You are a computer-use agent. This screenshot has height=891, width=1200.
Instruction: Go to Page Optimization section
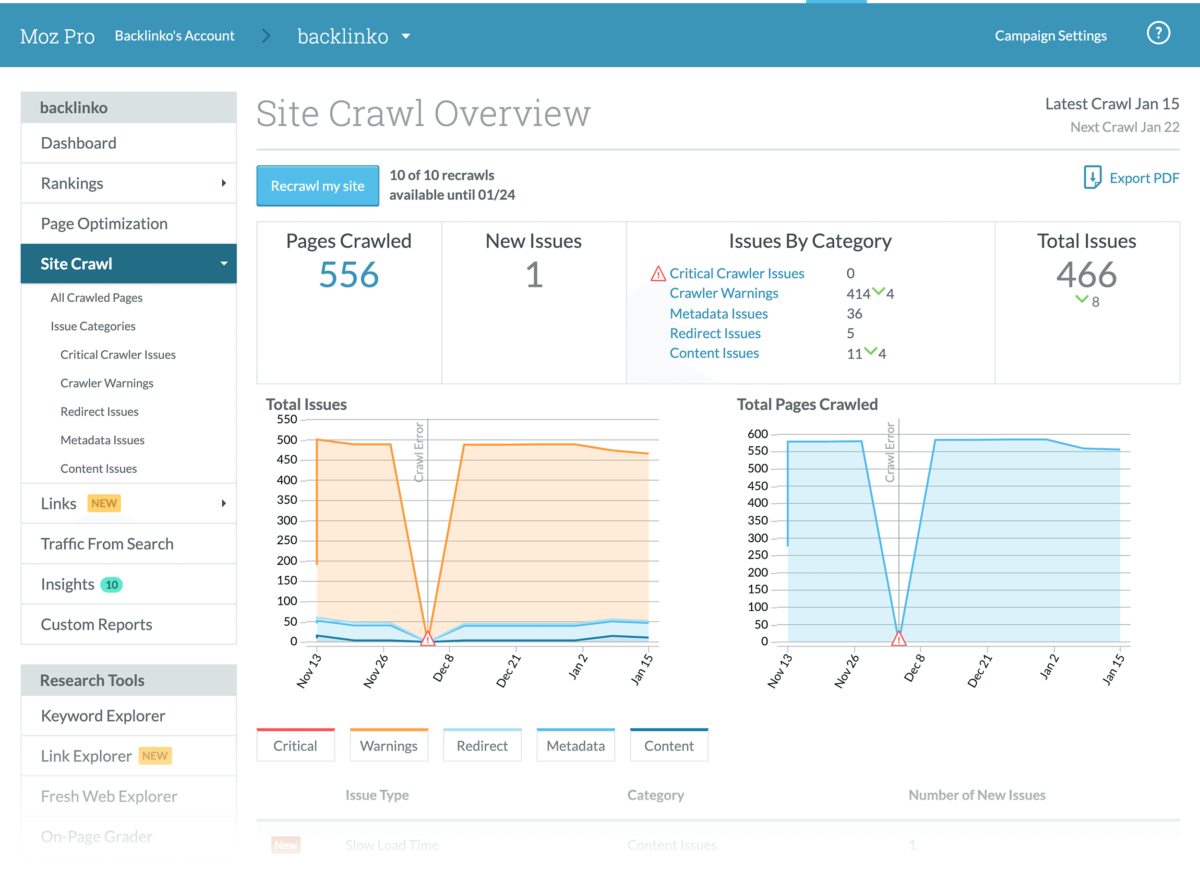pos(129,224)
